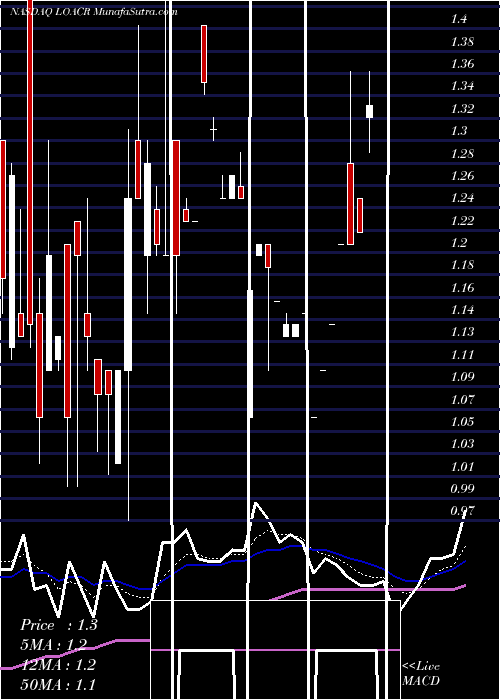This screenshot has width=500, height=700.
Task: Click the 1.22 price axis label
Action: (x=462, y=221)
